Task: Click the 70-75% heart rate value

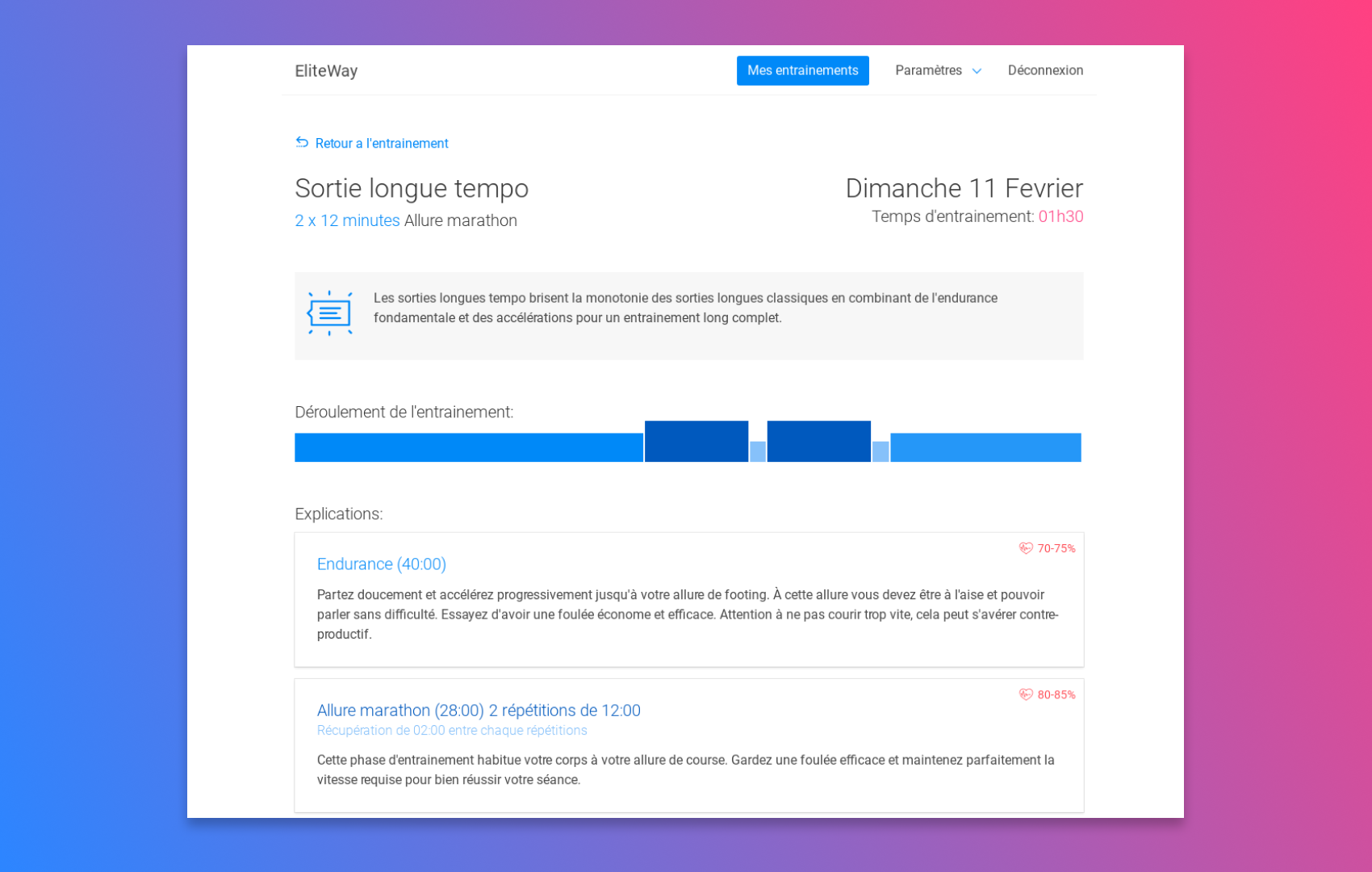Action: [x=1056, y=548]
